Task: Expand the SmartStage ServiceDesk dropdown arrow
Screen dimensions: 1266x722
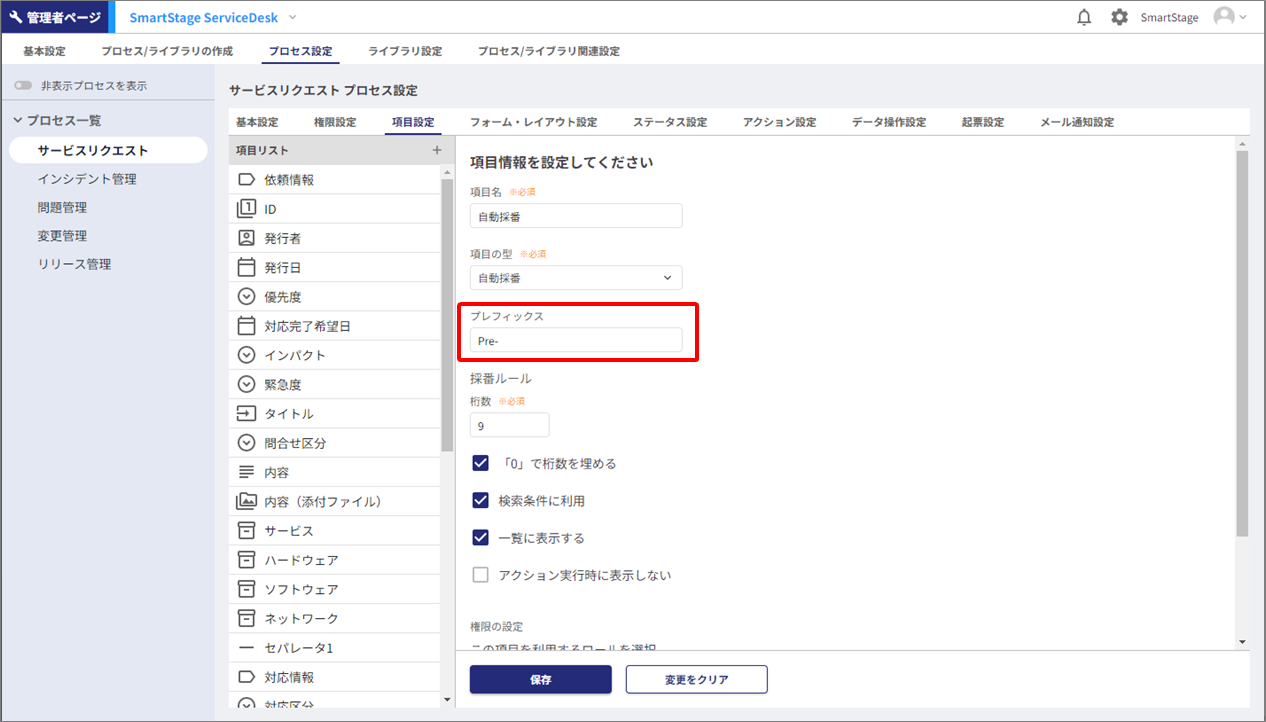Action: 293,17
